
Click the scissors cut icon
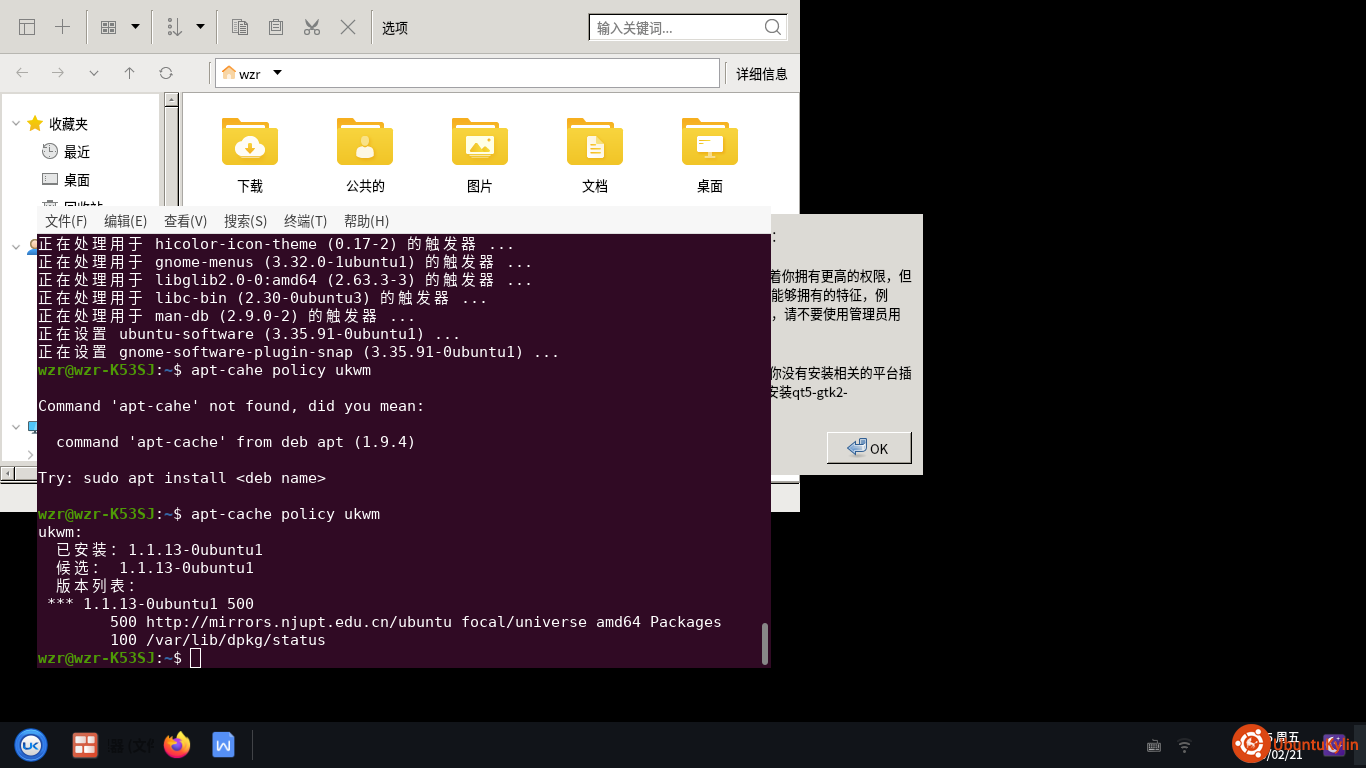312,27
